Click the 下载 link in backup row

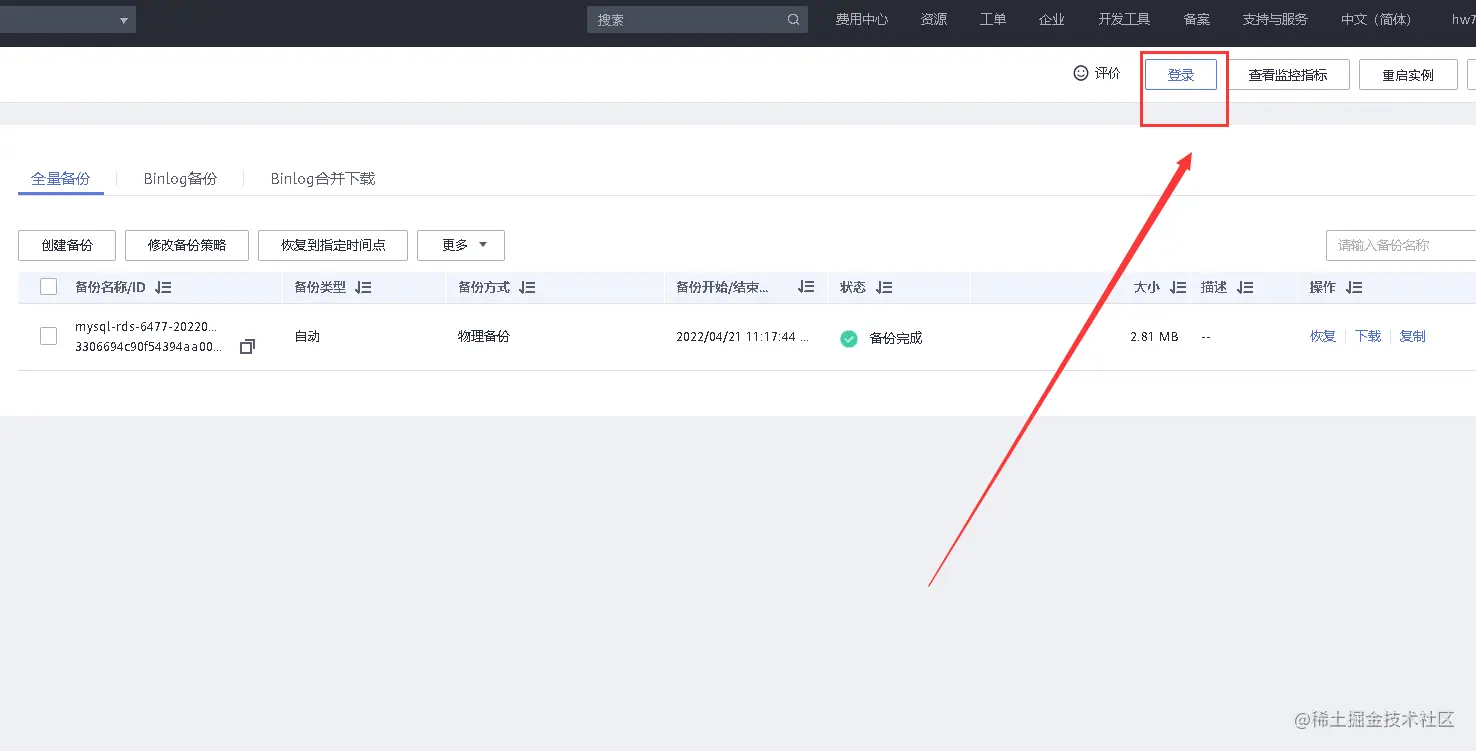pos(1368,336)
